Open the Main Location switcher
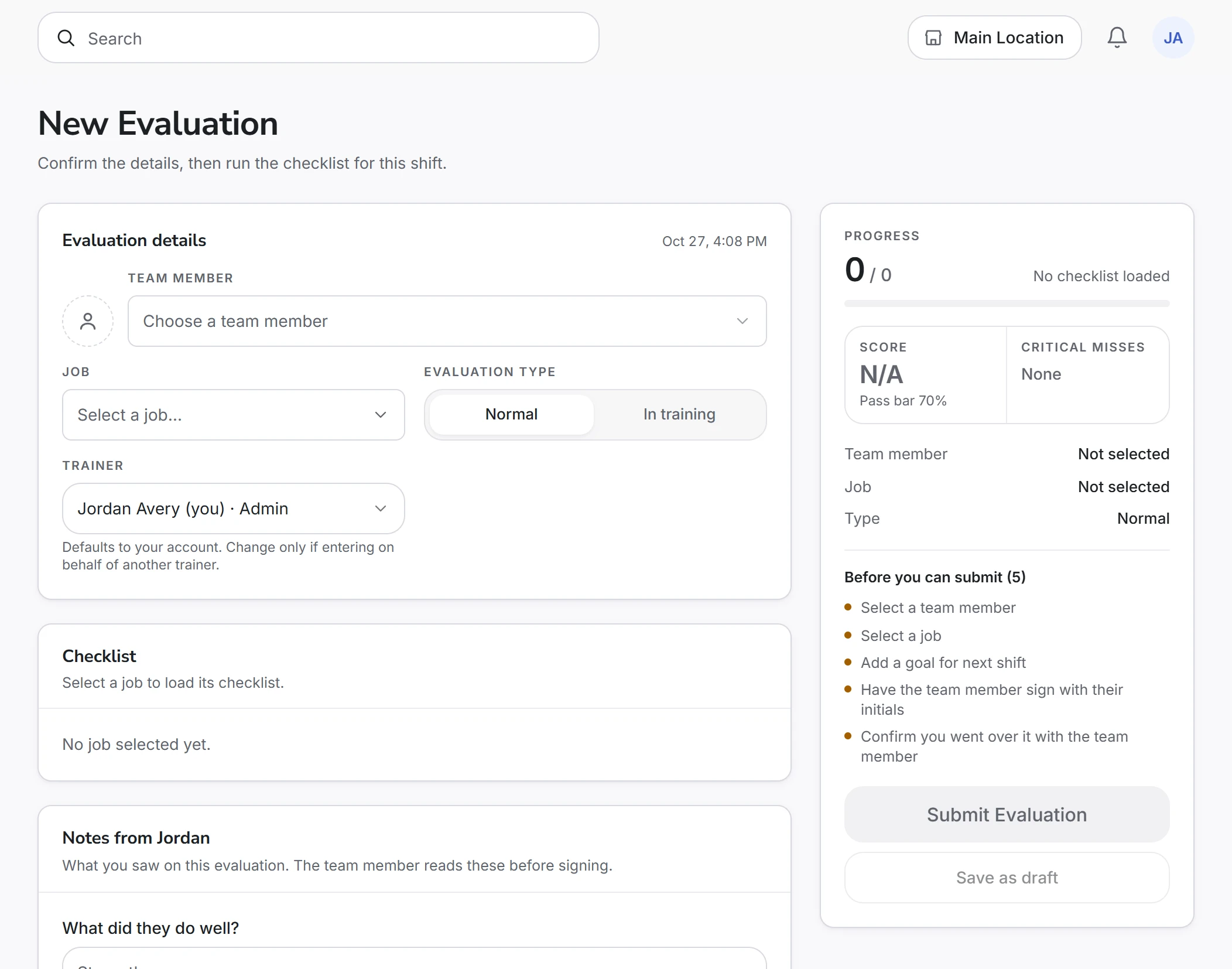The width and height of the screenshot is (1232, 969). pos(994,38)
